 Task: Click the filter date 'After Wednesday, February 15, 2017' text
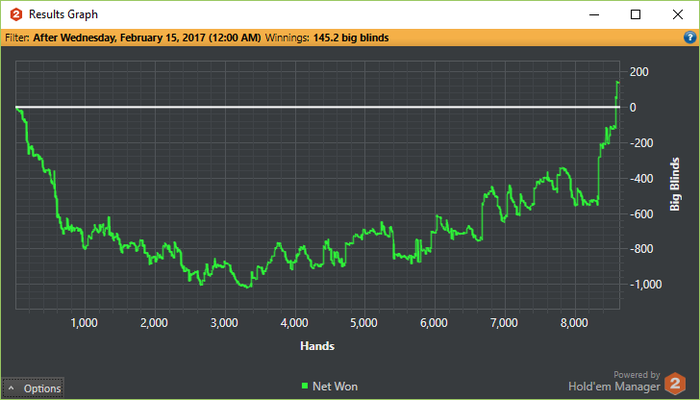click(x=147, y=38)
